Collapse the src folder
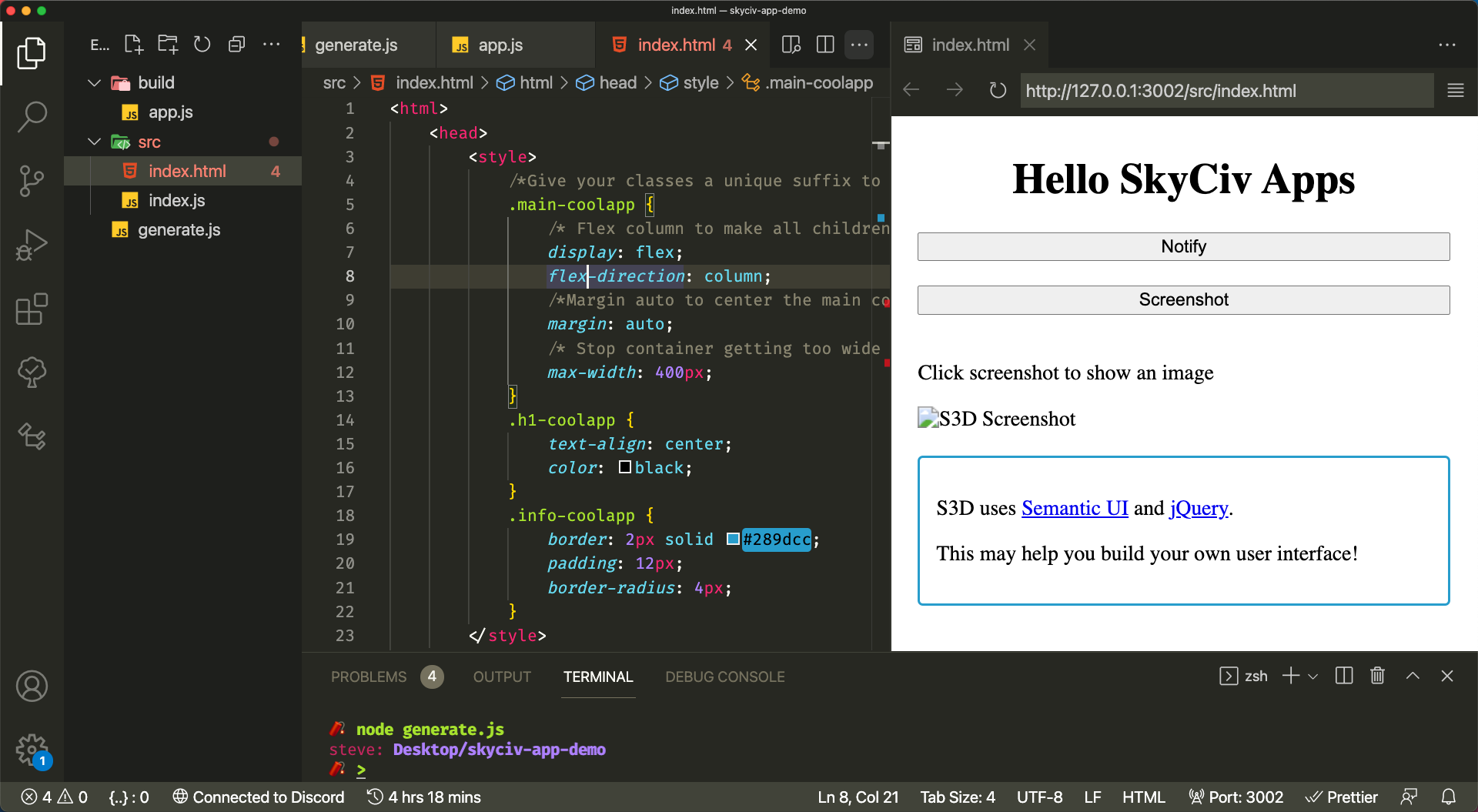 click(x=95, y=142)
